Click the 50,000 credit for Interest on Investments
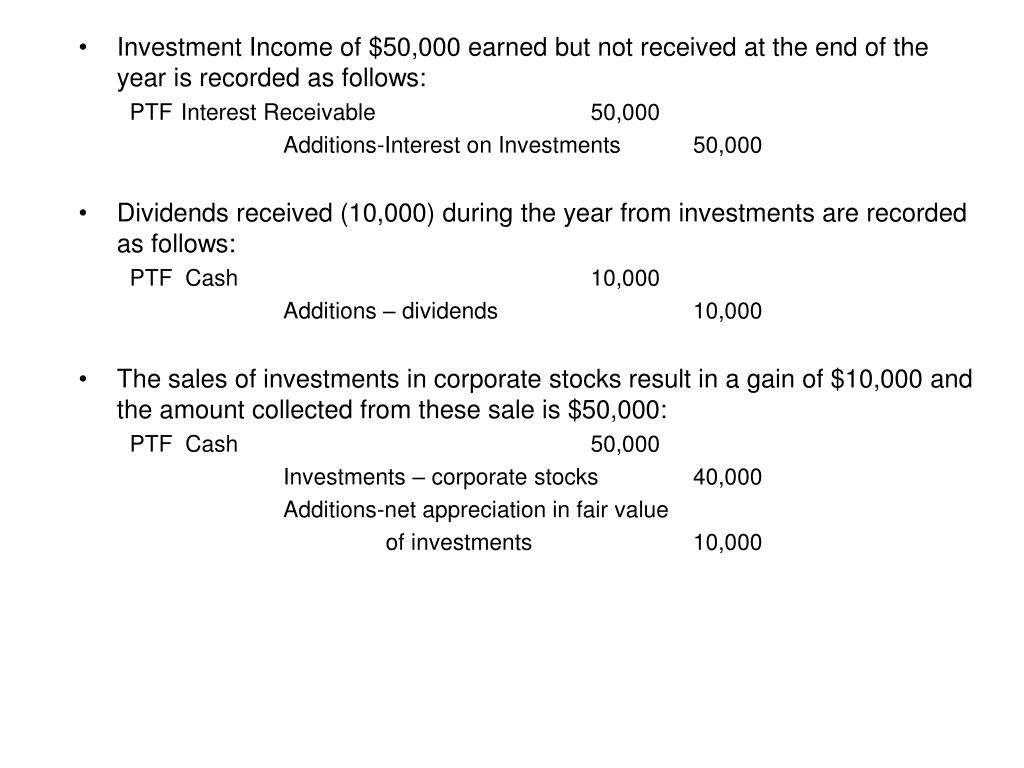 [x=728, y=145]
